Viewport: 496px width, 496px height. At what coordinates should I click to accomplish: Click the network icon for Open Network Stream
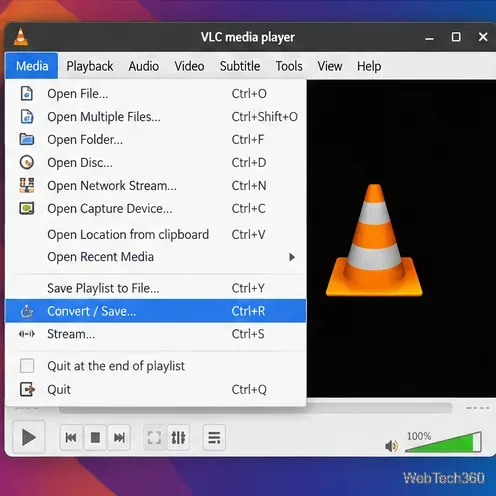click(x=27, y=185)
